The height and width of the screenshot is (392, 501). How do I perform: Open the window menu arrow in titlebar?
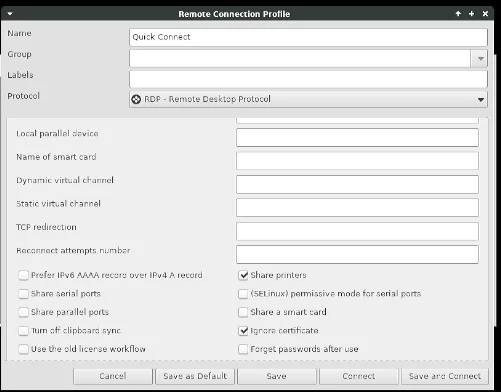pos(10,14)
